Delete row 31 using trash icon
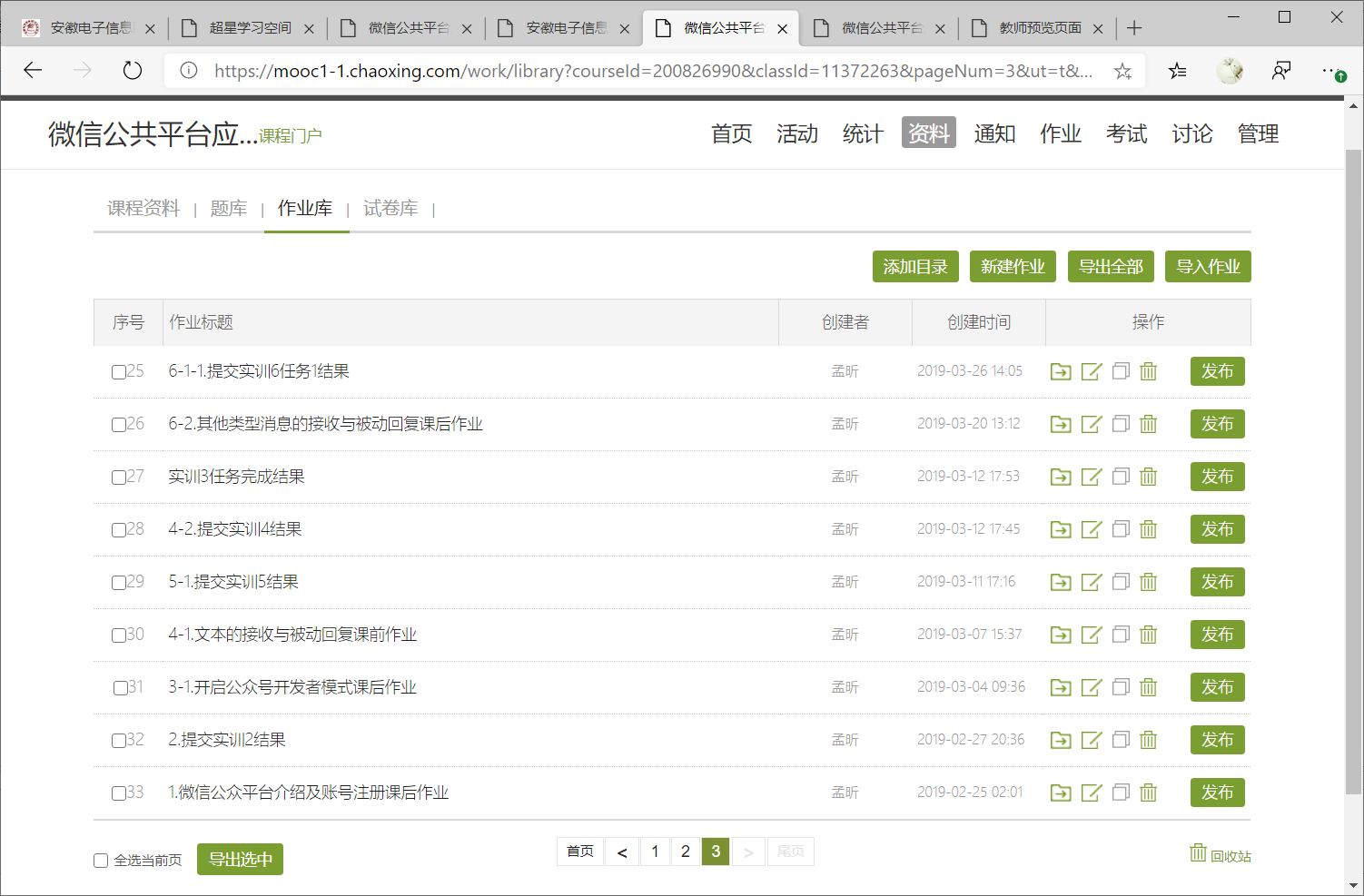Viewport: 1364px width, 896px height. (x=1149, y=687)
